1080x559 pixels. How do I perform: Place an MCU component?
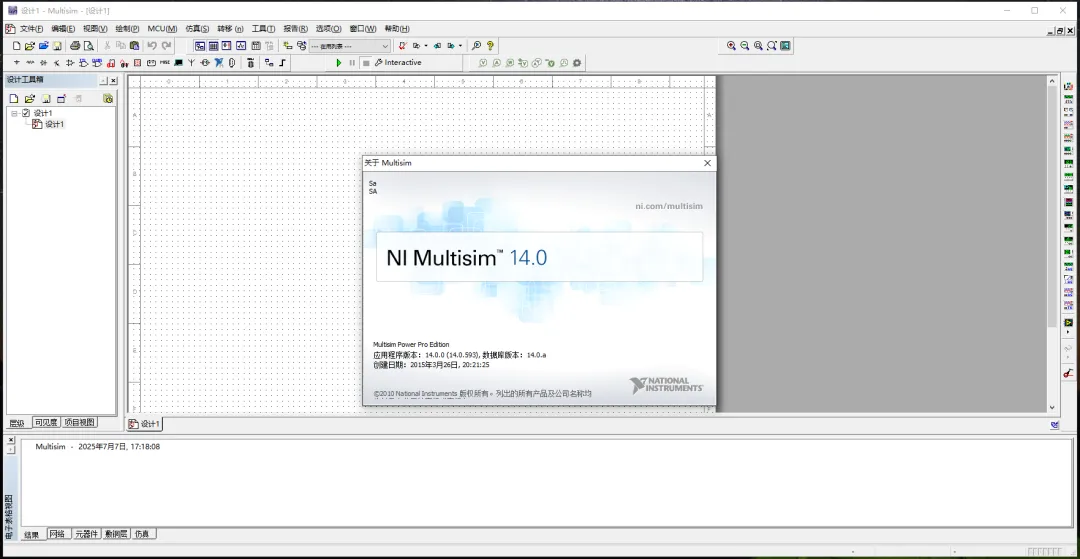(x=250, y=63)
